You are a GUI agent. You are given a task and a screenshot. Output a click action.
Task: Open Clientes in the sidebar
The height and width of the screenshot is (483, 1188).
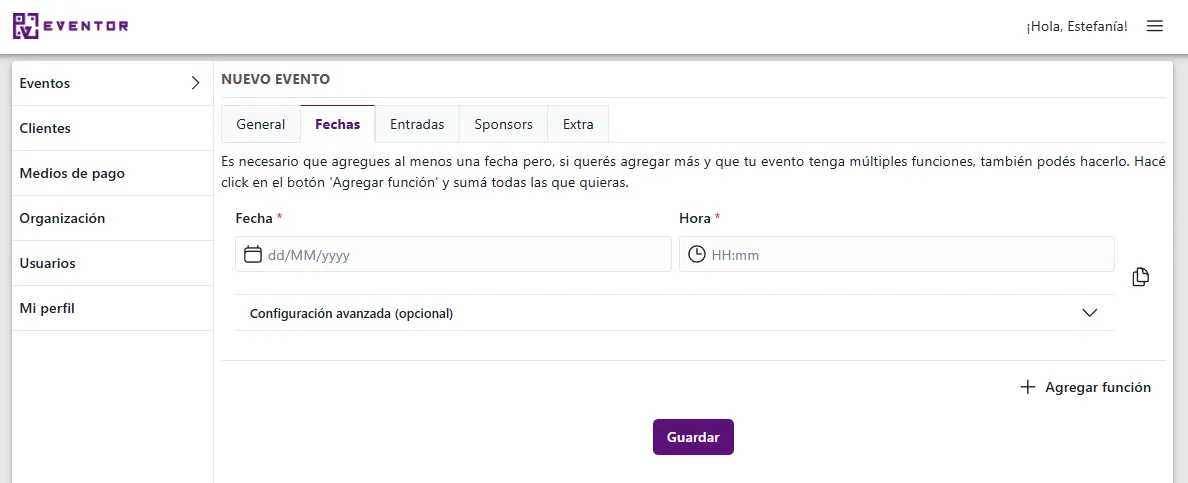pyautogui.click(x=113, y=128)
